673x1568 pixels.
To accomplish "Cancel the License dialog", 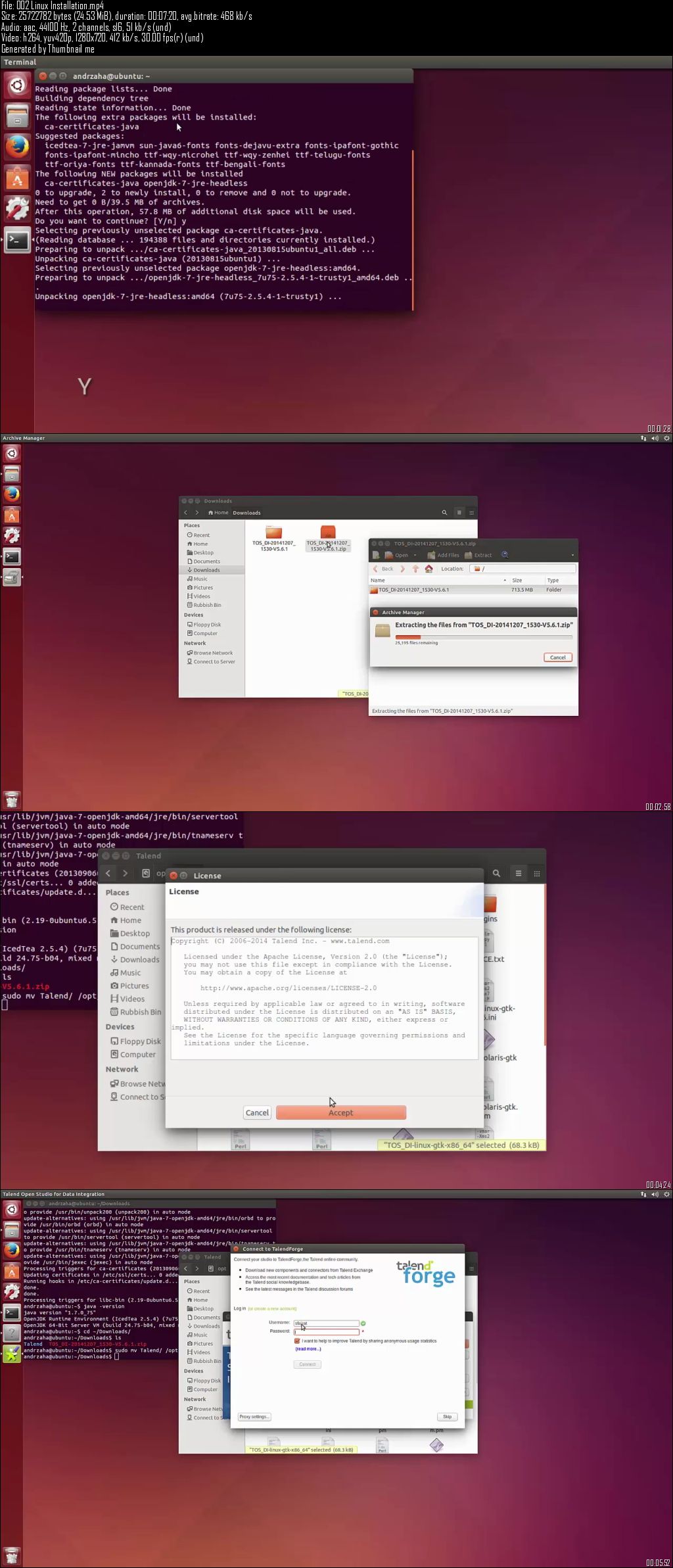I will pos(257,1112).
